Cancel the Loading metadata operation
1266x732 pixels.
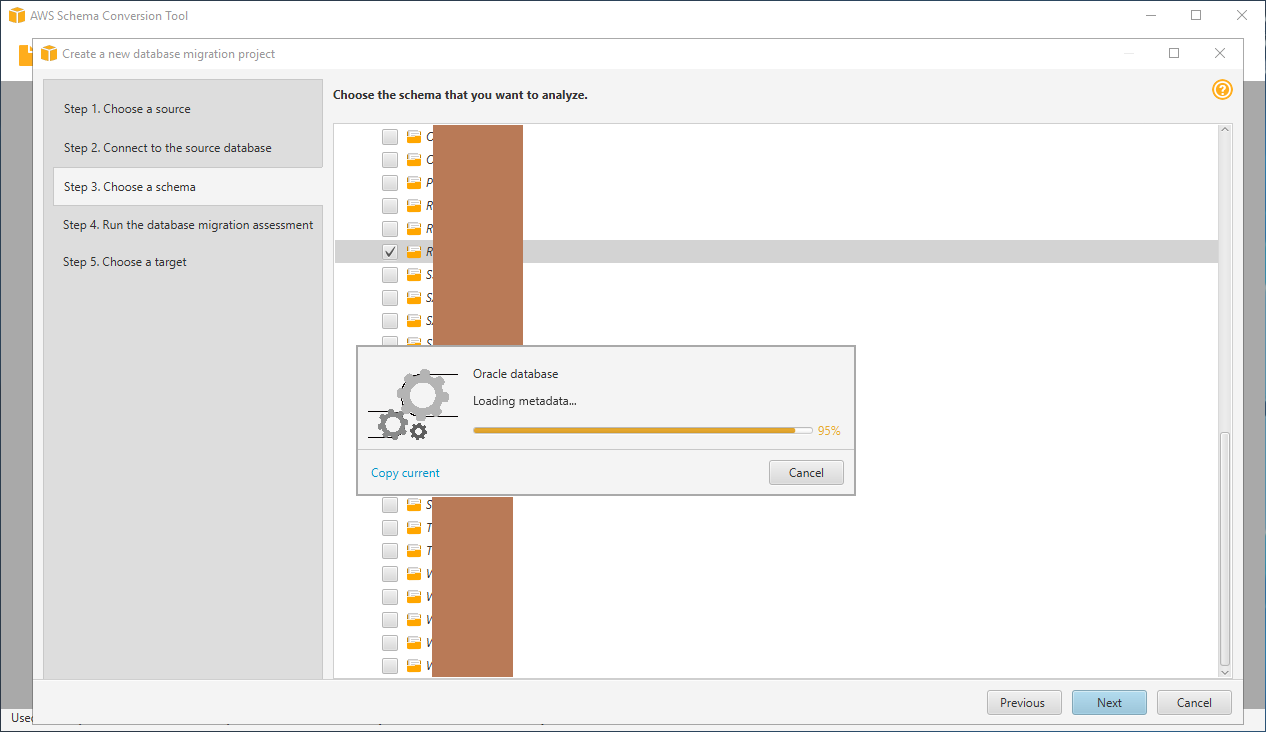(x=806, y=473)
